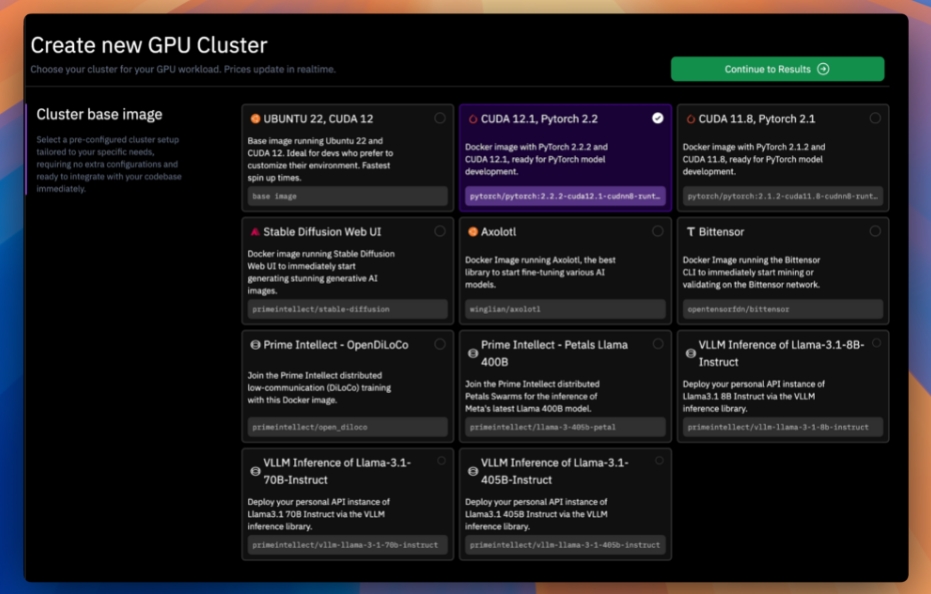Screen dimensions: 931x594
Task: Click the Prime Intellect icon on OpenDiLoCo card
Action: [255, 345]
